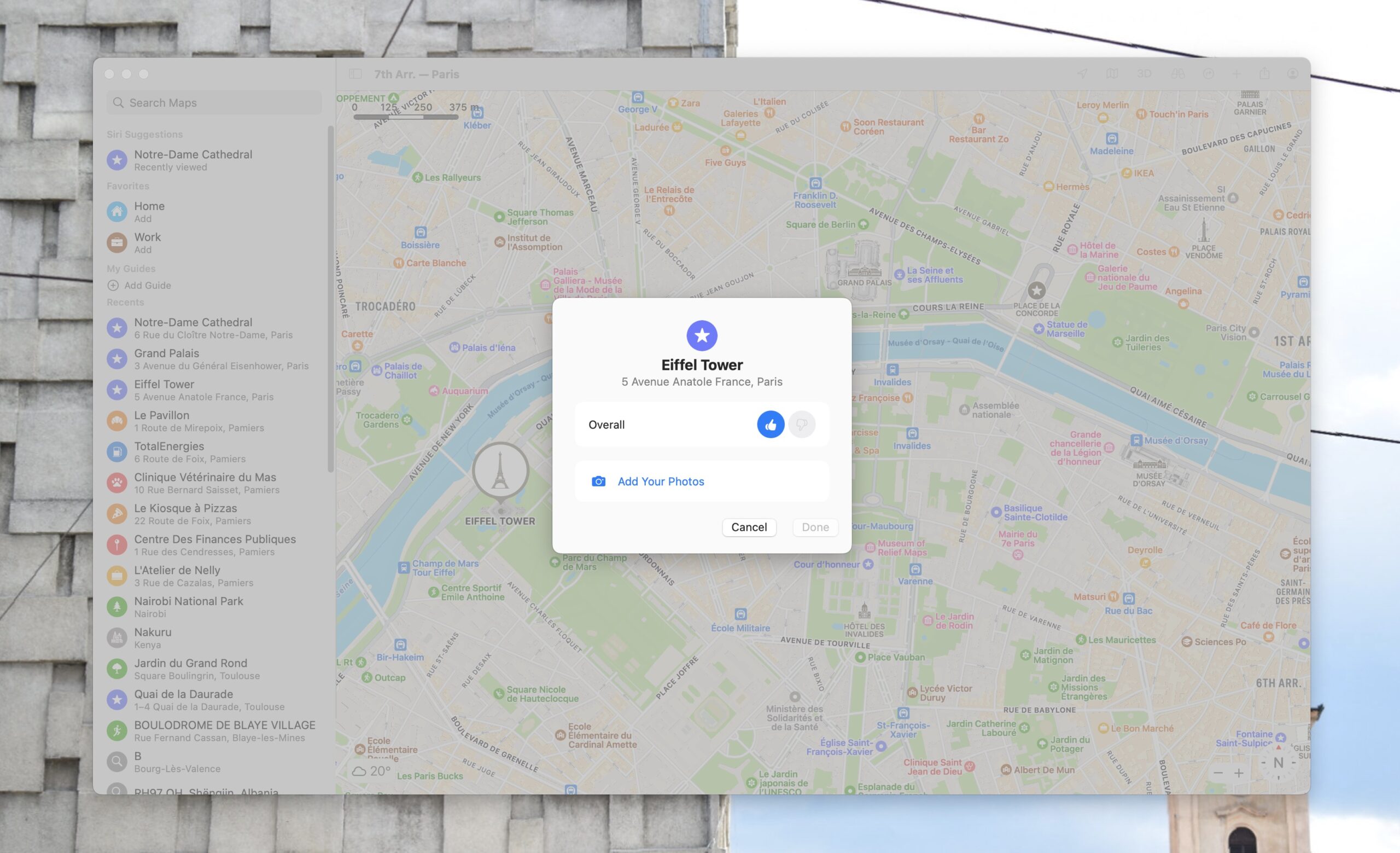Show current location with arrow icon
The height and width of the screenshot is (853, 1400).
(x=1082, y=74)
